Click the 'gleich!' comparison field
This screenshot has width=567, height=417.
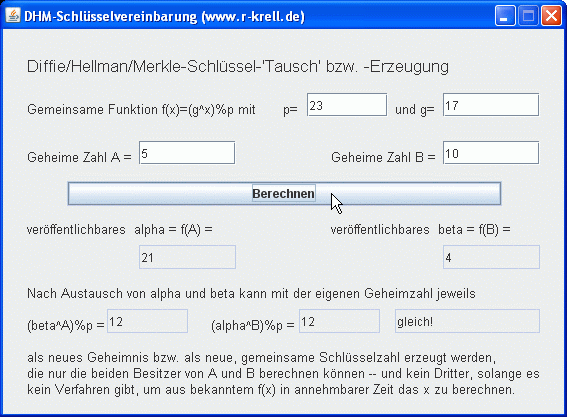[x=467, y=321]
